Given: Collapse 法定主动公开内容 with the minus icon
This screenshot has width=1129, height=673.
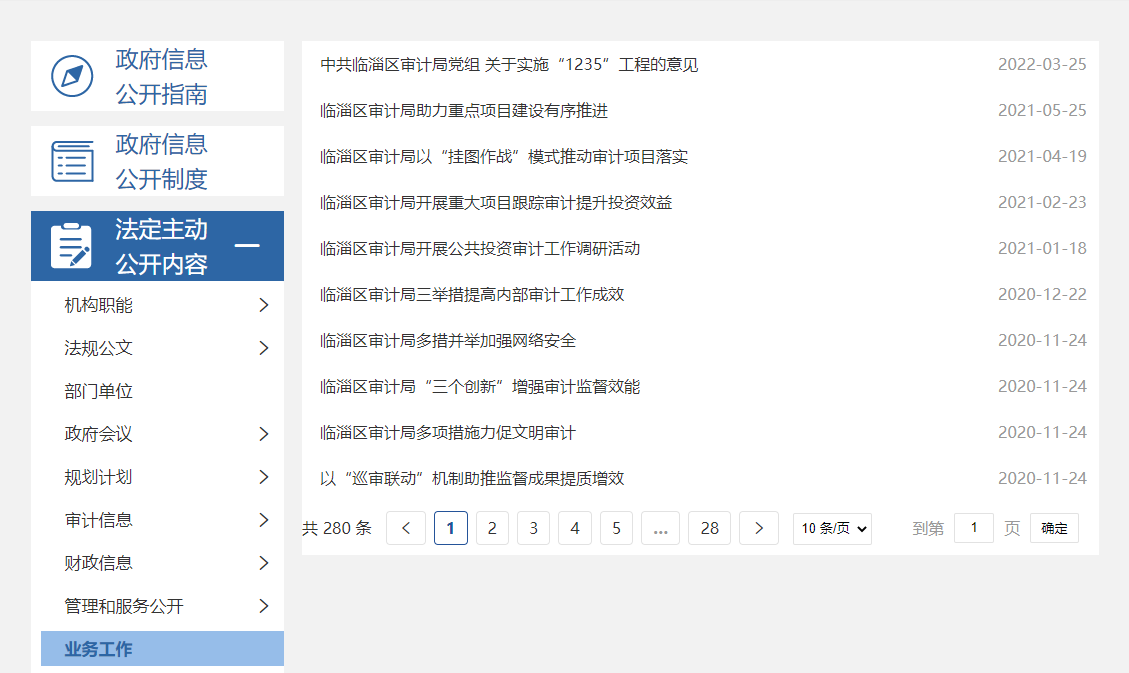Looking at the screenshot, I should (x=246, y=246).
